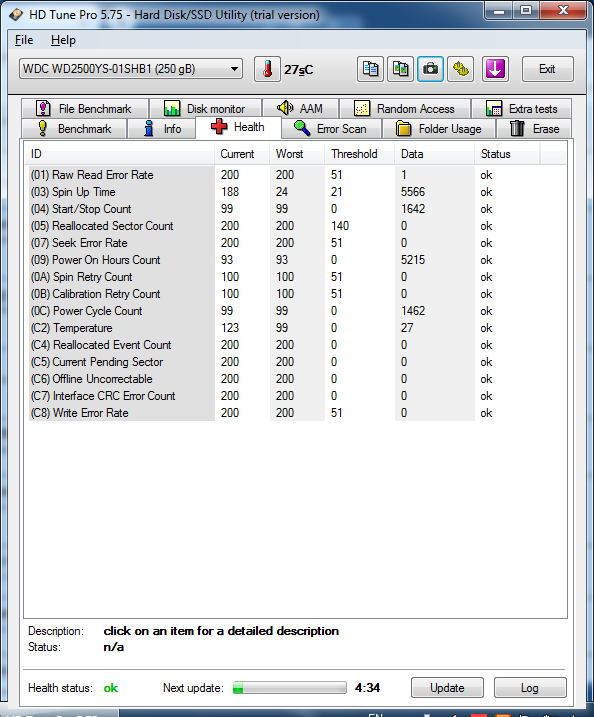This screenshot has width=594, height=717.
Task: Open the Log button
Action: pos(530,688)
